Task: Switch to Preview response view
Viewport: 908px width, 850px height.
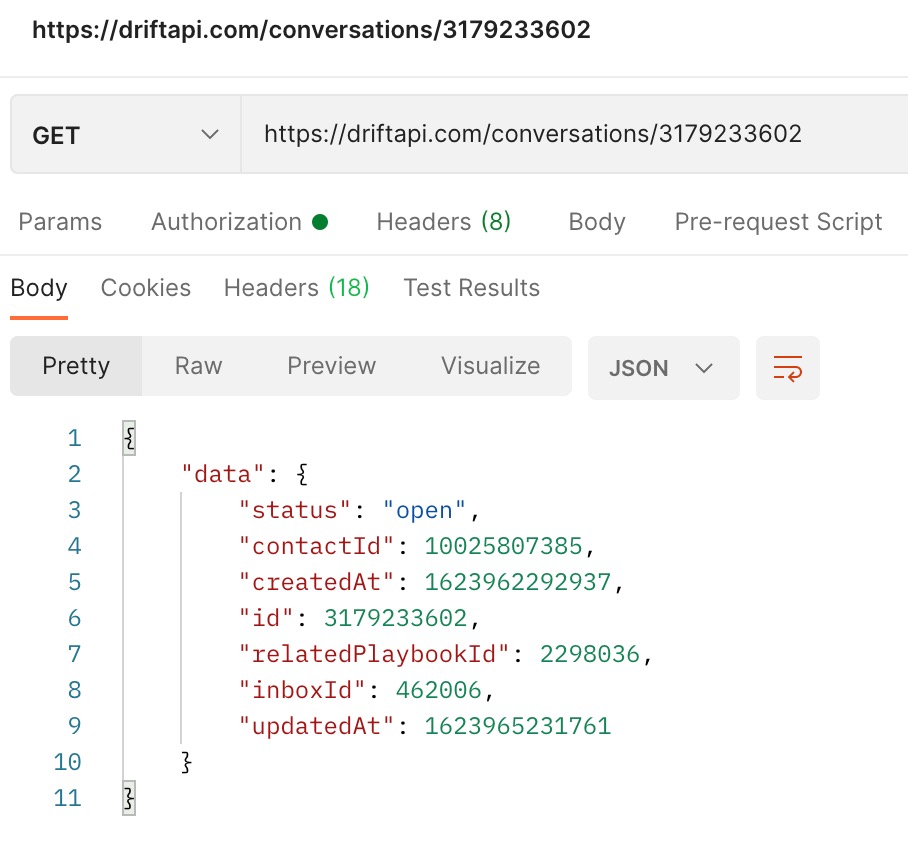Action: (331, 366)
